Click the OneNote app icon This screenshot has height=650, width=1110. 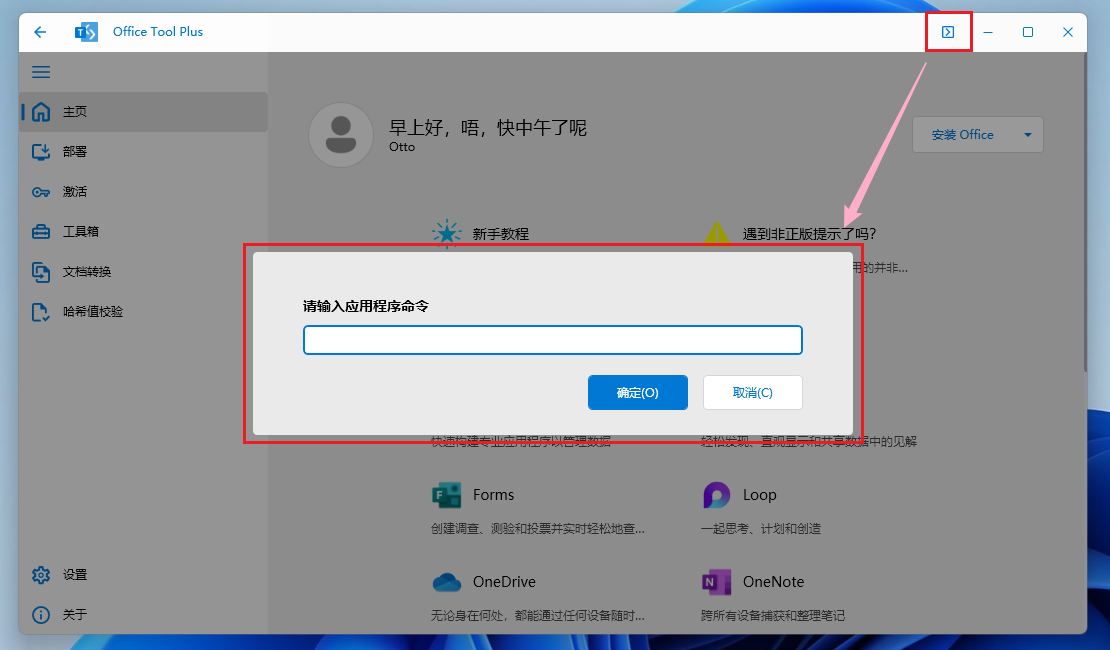(x=716, y=582)
